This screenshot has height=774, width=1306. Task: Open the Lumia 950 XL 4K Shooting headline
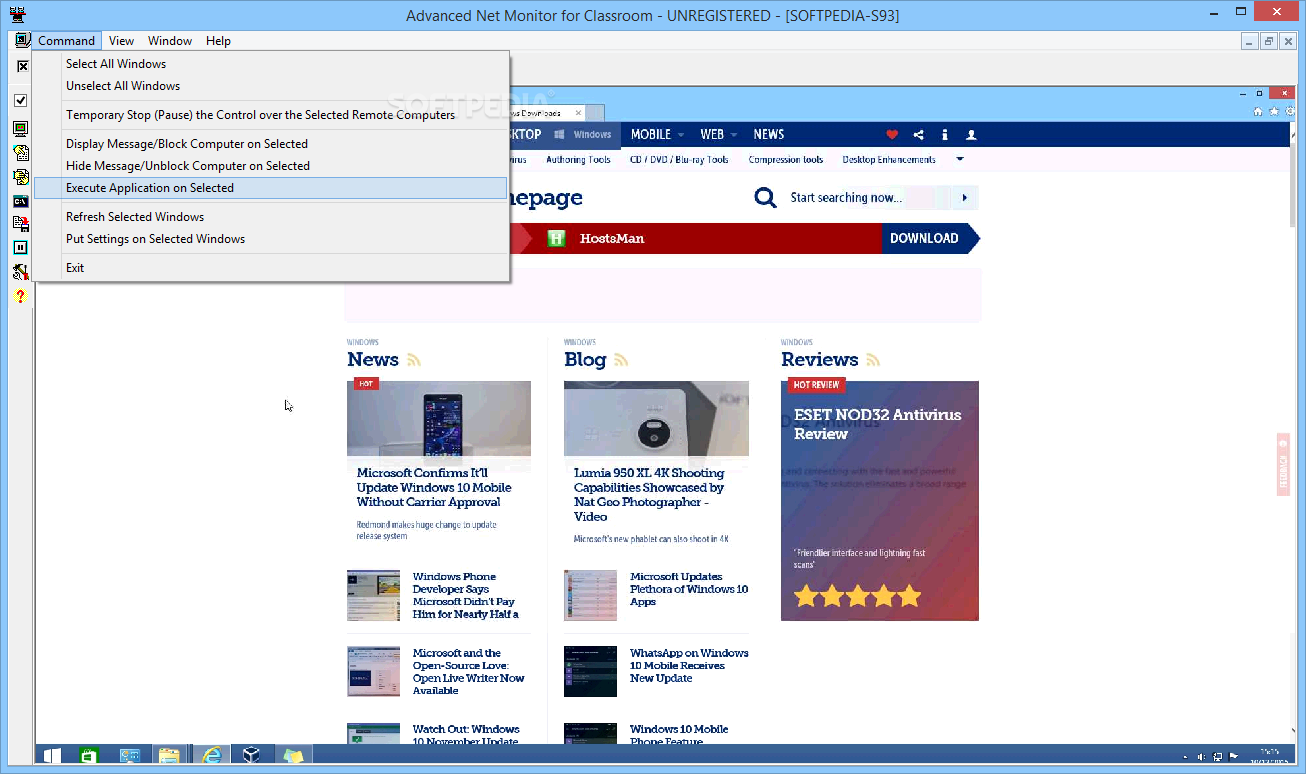649,495
